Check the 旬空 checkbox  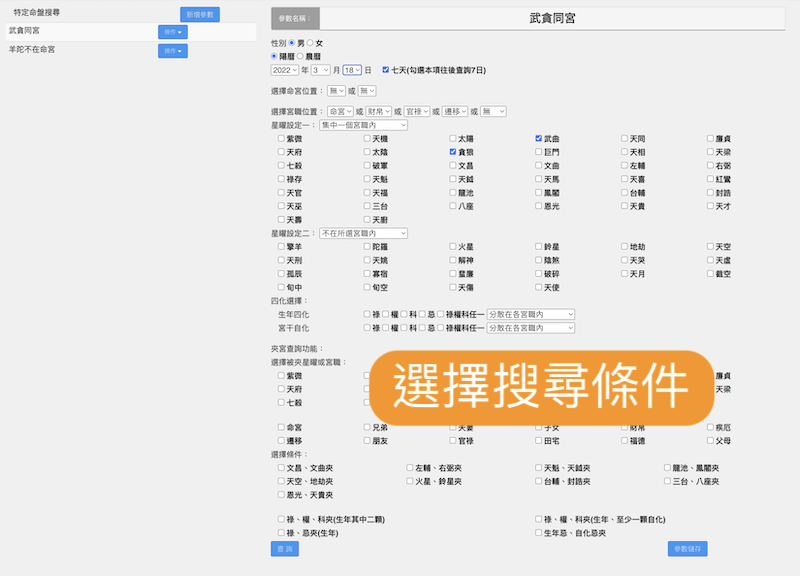pyautogui.click(x=367, y=287)
